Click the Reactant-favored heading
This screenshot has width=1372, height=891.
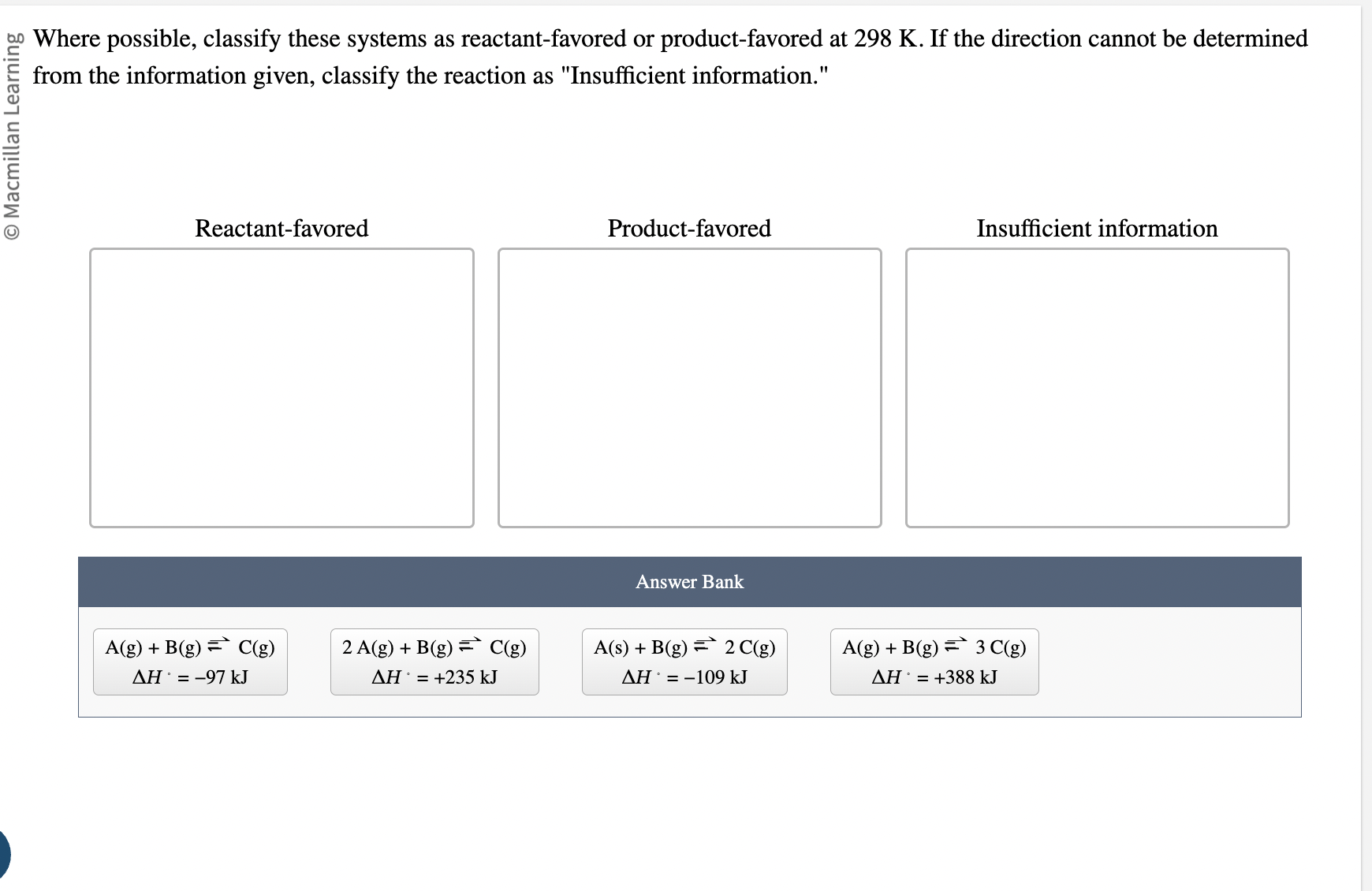[x=281, y=229]
